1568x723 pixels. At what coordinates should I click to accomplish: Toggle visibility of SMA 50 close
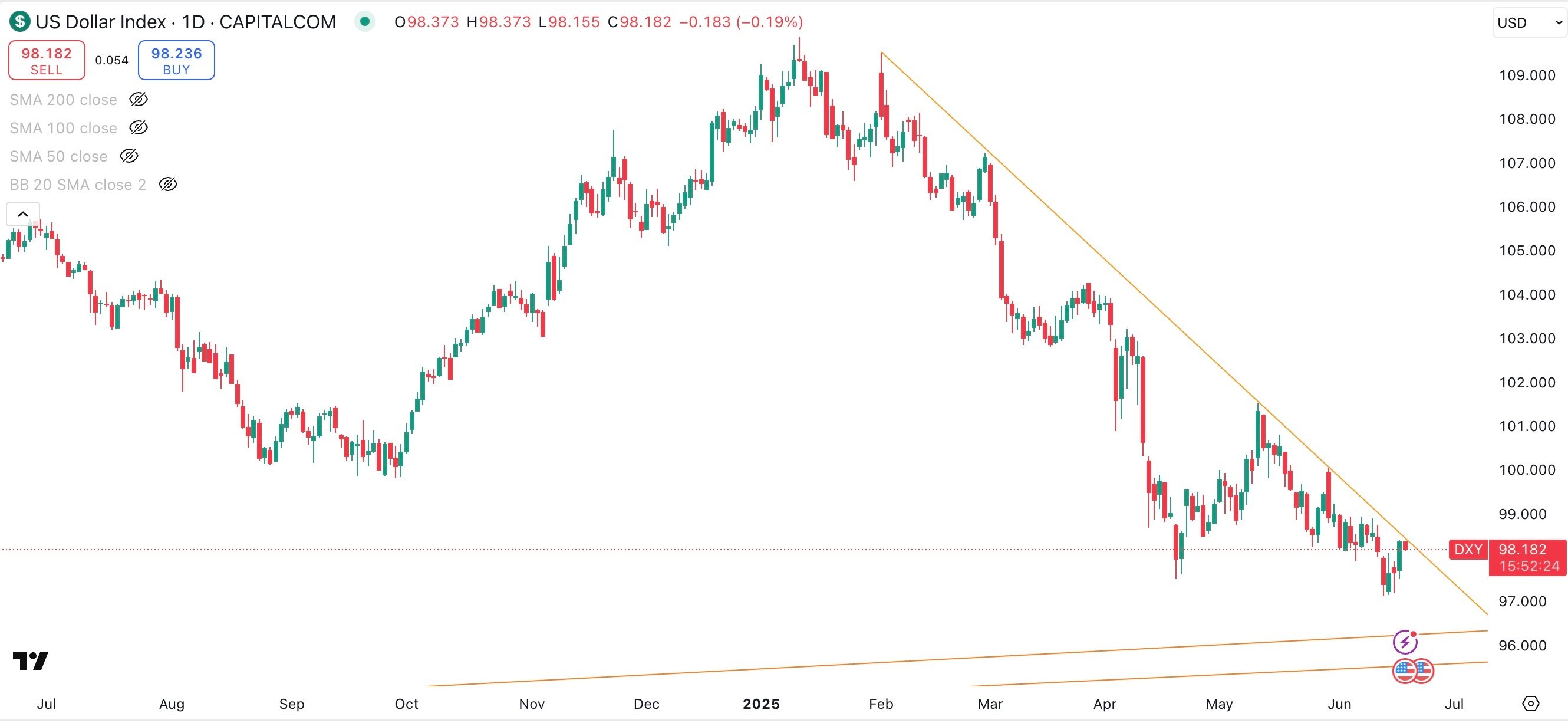pos(129,156)
